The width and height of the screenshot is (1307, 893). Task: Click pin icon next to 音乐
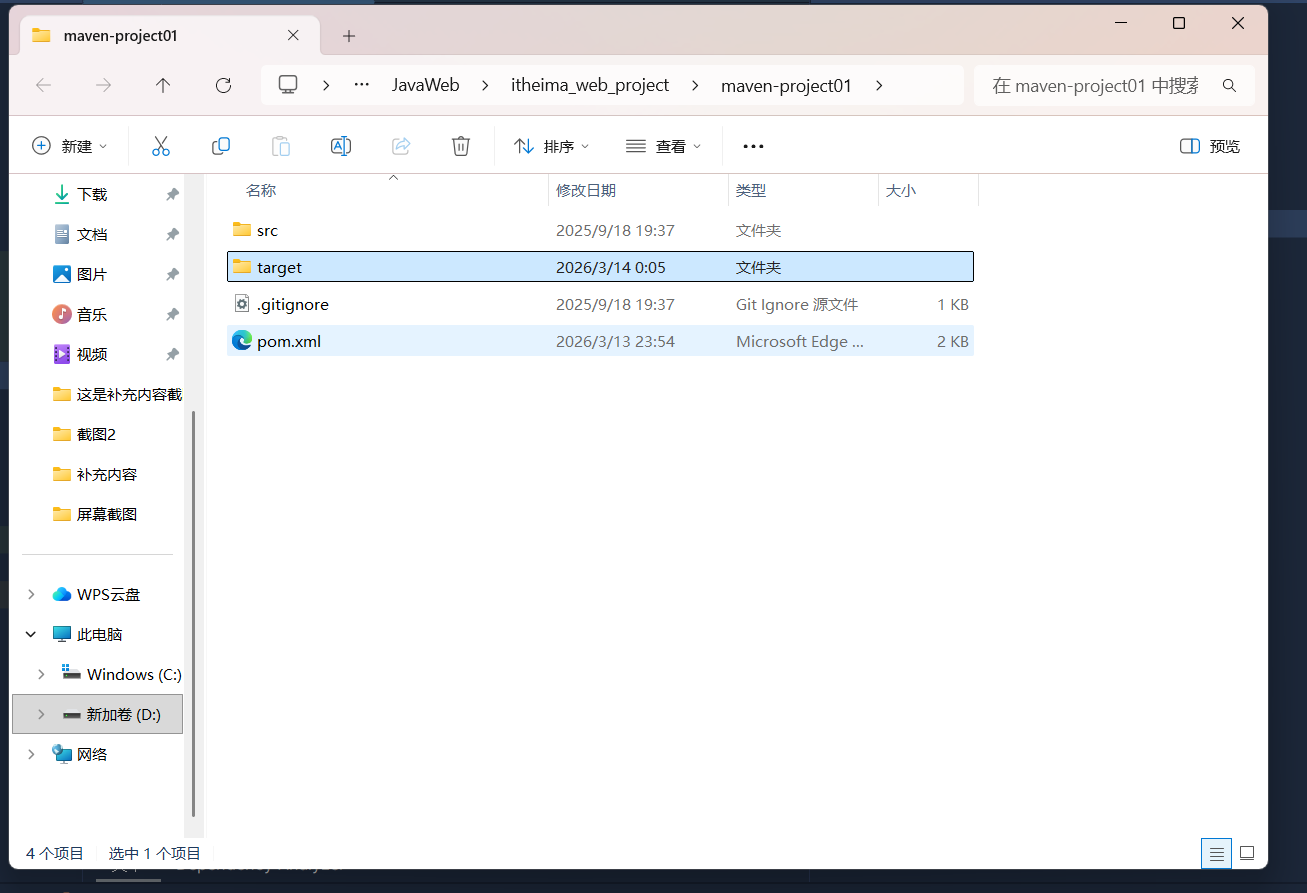click(x=172, y=314)
